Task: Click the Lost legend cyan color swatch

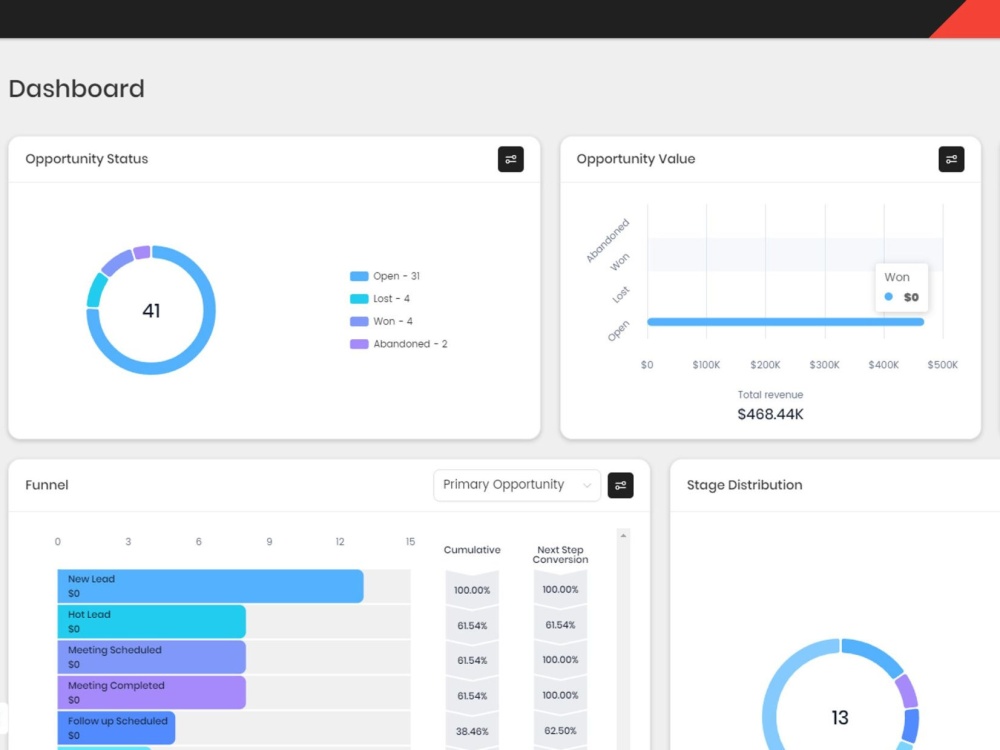Action: pyautogui.click(x=359, y=298)
